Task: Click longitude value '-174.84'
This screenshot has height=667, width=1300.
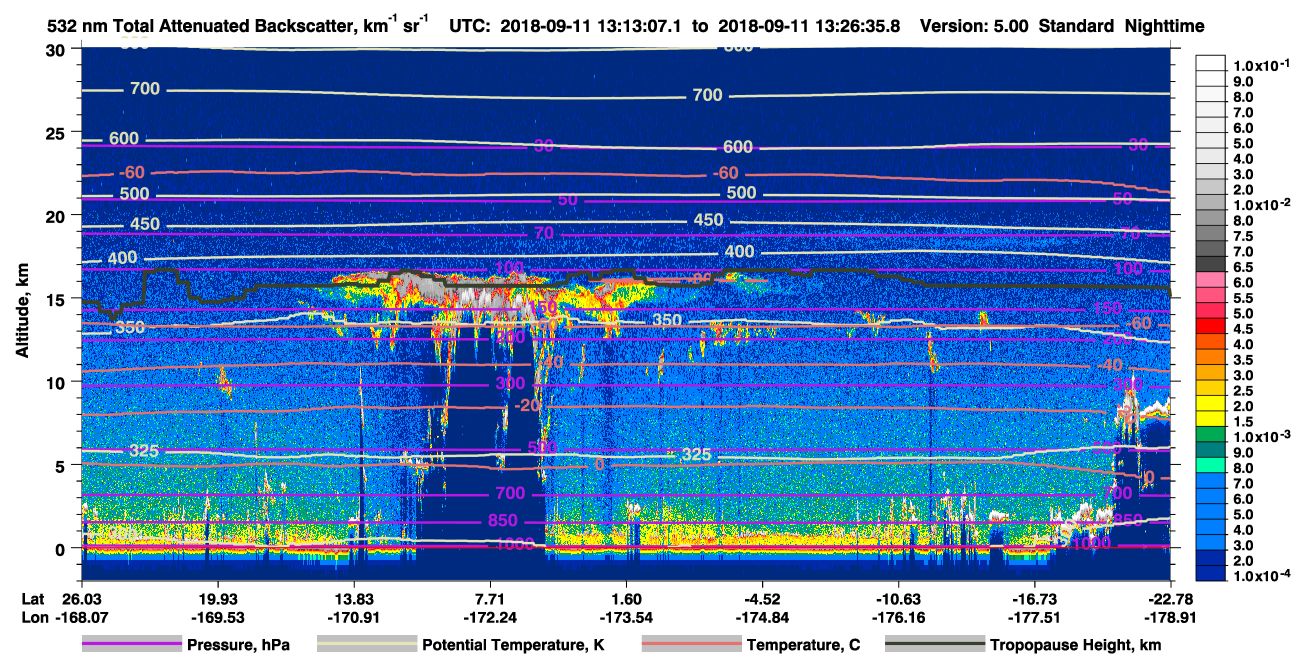Action: tap(762, 617)
